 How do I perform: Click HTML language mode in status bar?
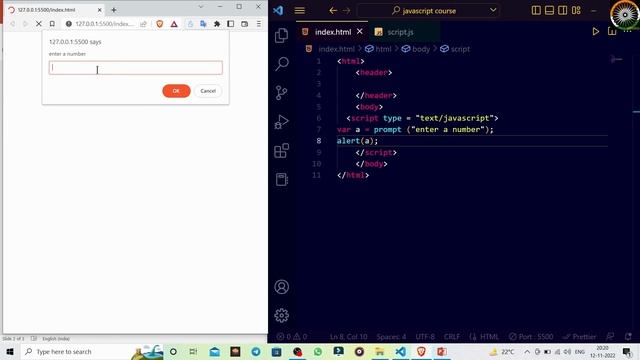[489, 337]
